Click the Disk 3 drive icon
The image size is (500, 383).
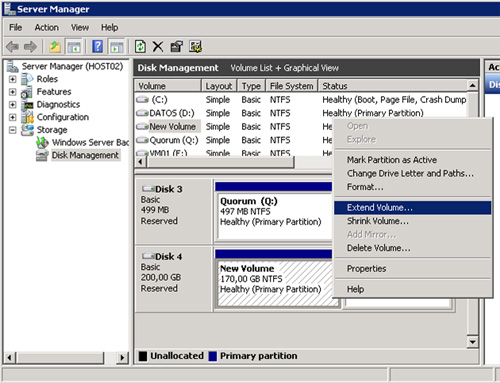pos(148,189)
